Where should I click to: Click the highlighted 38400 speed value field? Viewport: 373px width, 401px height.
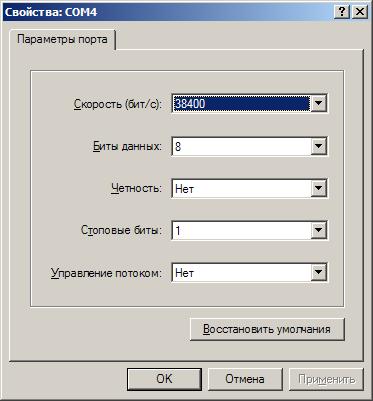pyautogui.click(x=242, y=104)
